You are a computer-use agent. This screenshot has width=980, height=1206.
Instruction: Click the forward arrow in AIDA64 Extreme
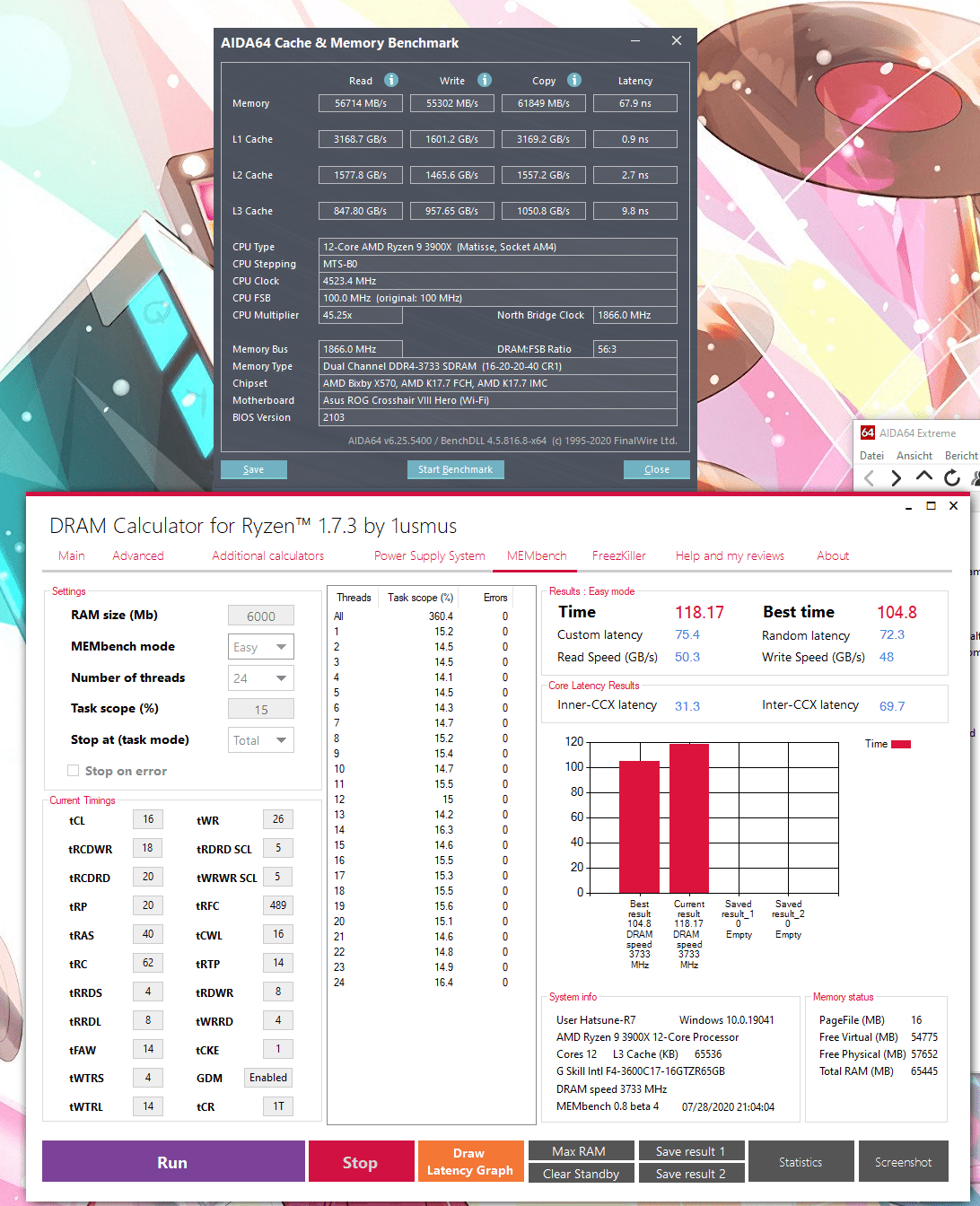point(896,478)
